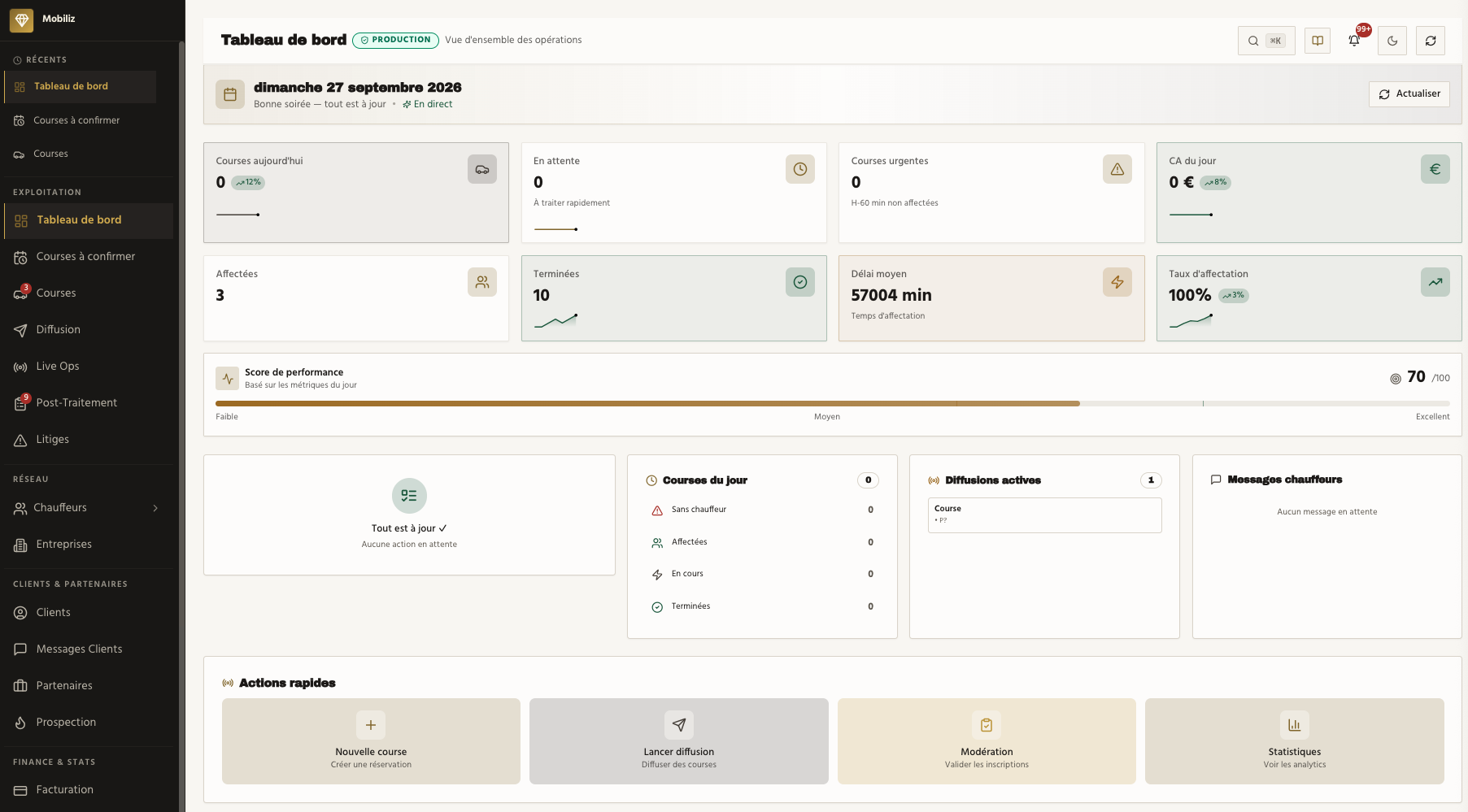Open the Course item in Diffusions actives

tap(1044, 515)
